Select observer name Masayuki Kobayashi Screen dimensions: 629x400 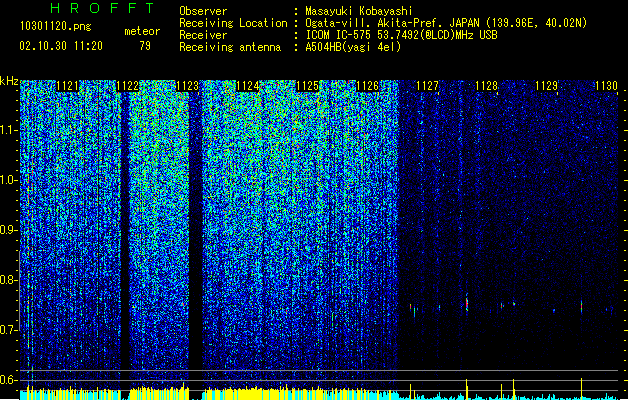coord(359,11)
